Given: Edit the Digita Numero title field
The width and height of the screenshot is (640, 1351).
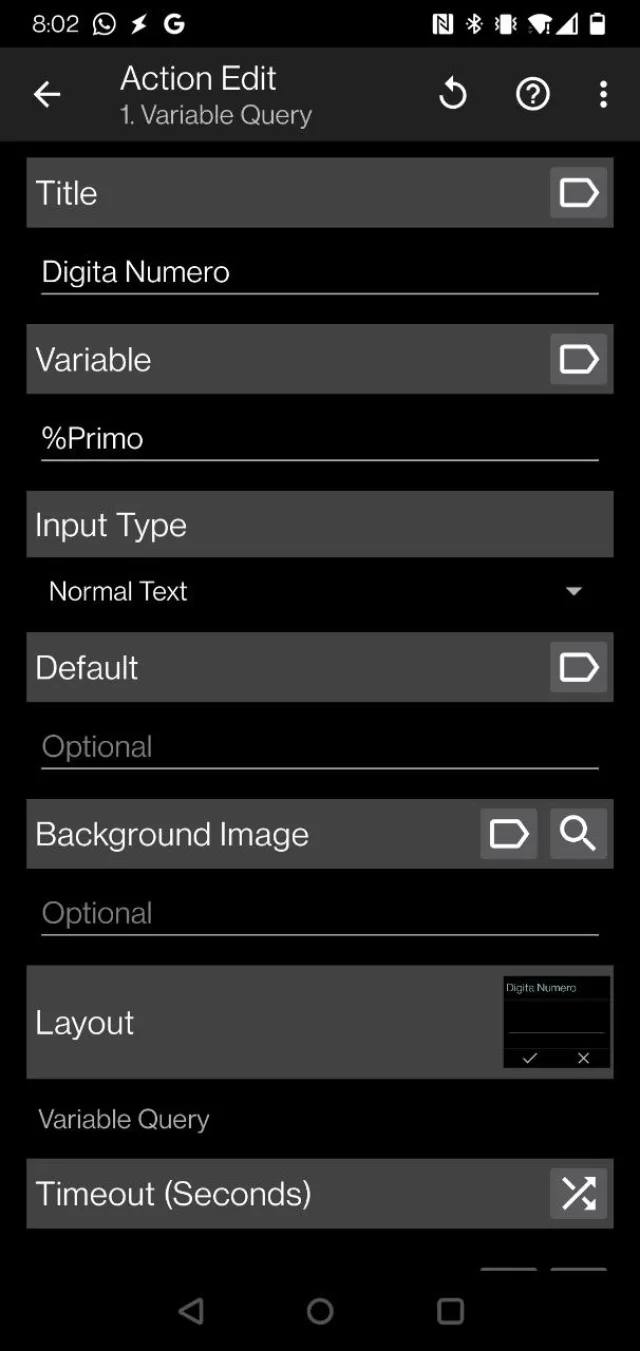Looking at the screenshot, I should point(319,273).
